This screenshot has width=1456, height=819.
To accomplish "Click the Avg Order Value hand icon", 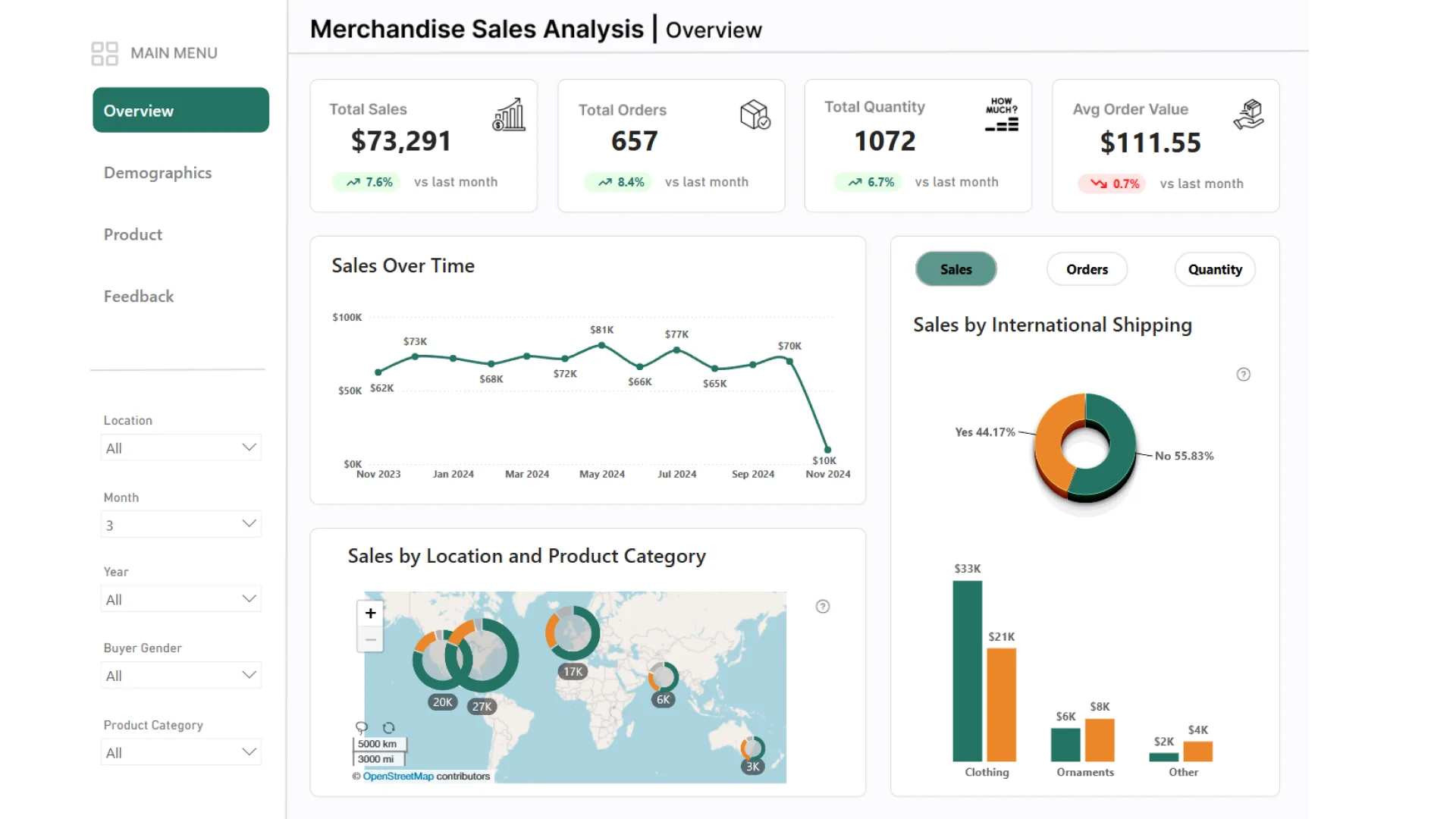I will coord(1248,115).
